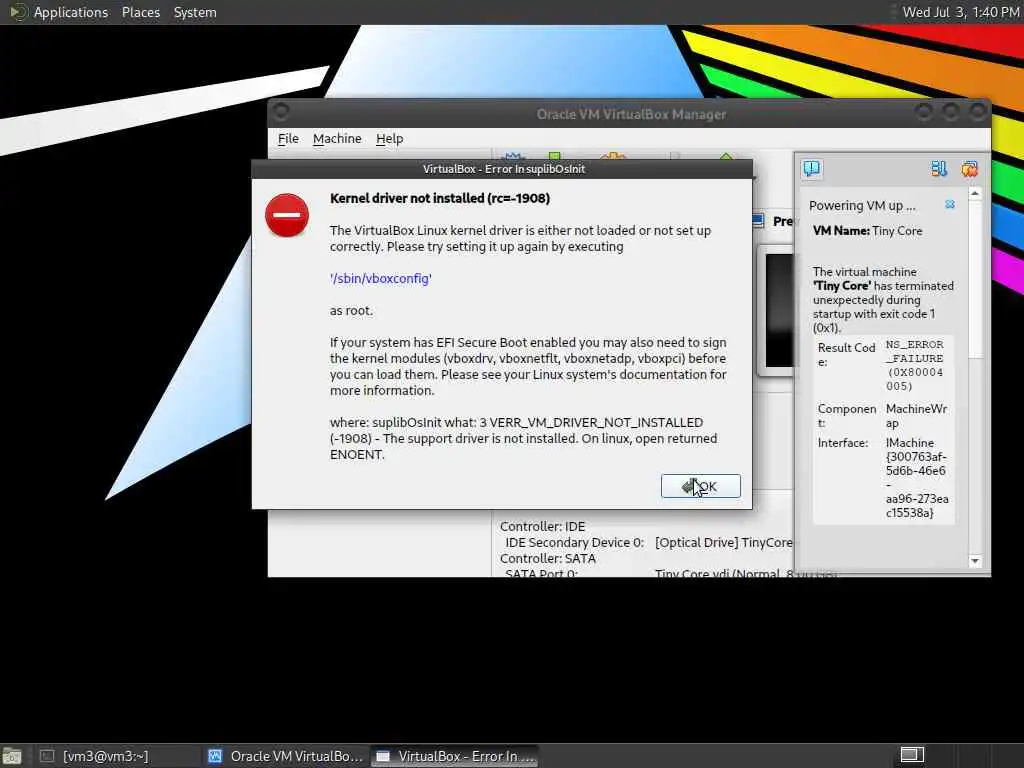Dismiss the 'Powering VM up' notification
1024x768 pixels.
[x=950, y=204]
